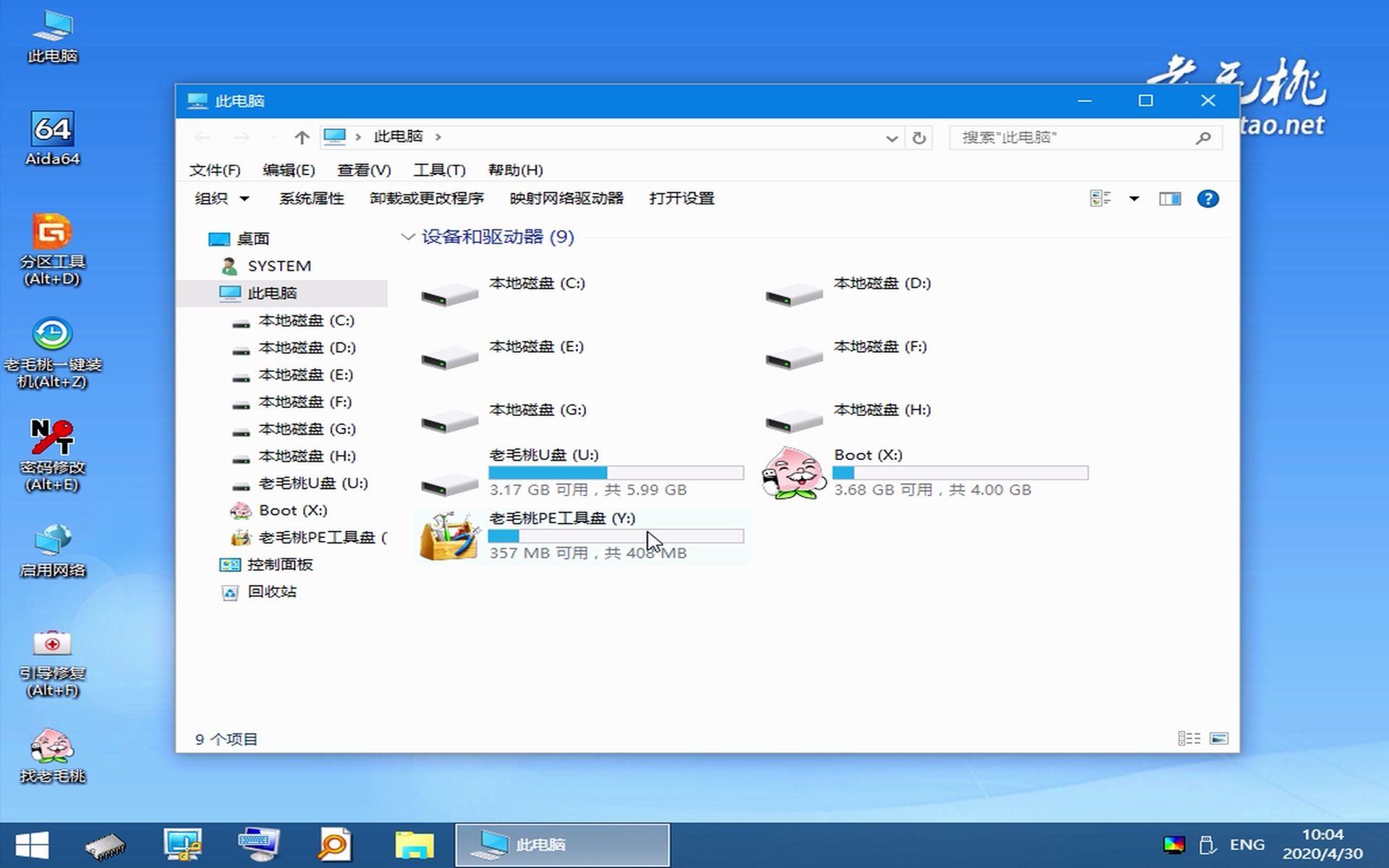
Task: Toggle the preview pane button
Action: click(1170, 198)
